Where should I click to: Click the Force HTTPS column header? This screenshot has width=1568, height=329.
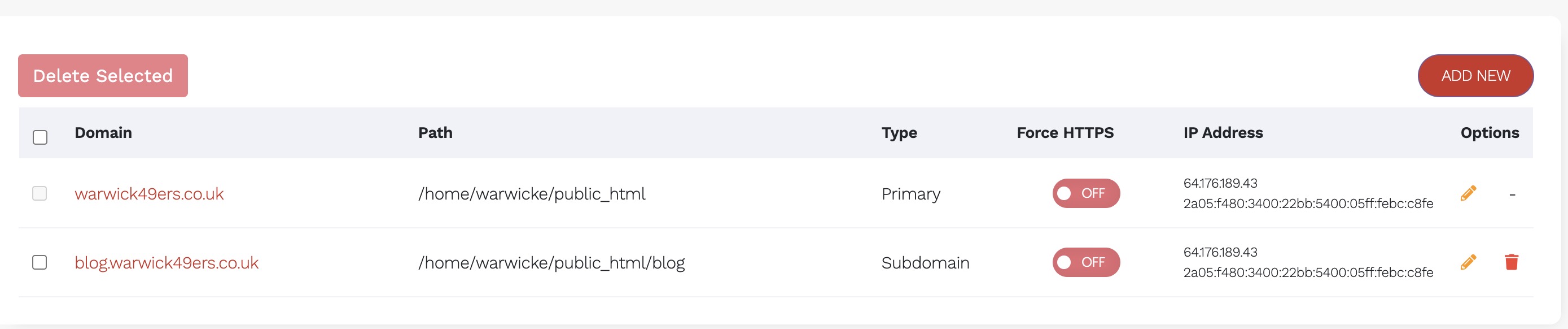(x=1065, y=133)
